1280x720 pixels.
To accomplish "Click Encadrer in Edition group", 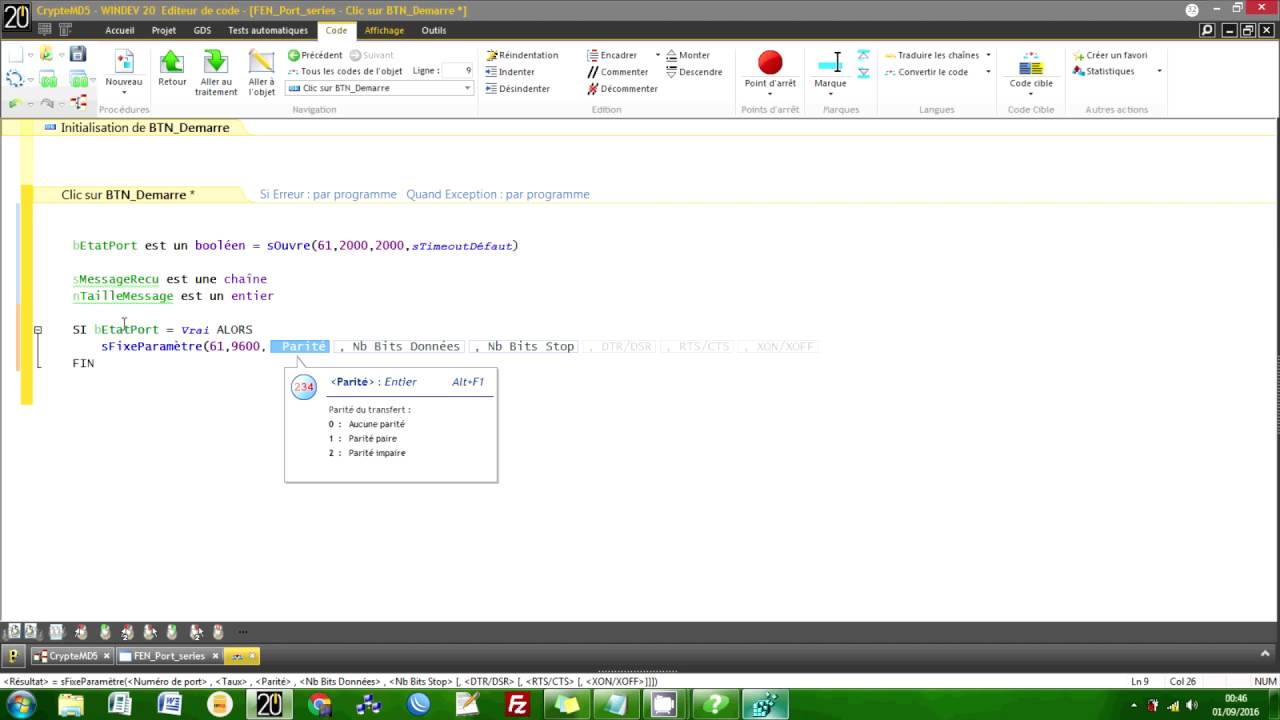I will pos(612,55).
